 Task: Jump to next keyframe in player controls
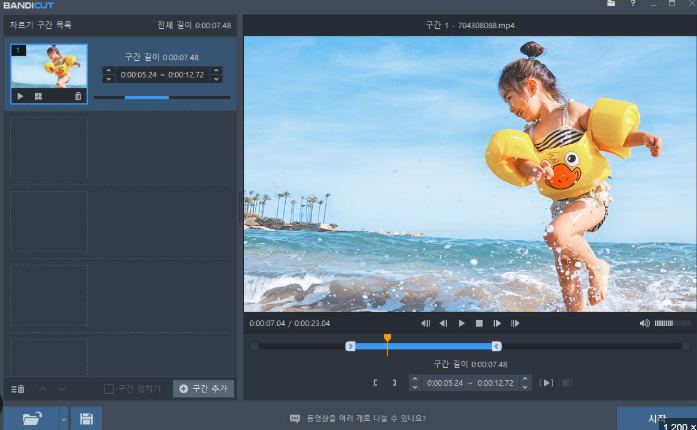click(x=515, y=323)
